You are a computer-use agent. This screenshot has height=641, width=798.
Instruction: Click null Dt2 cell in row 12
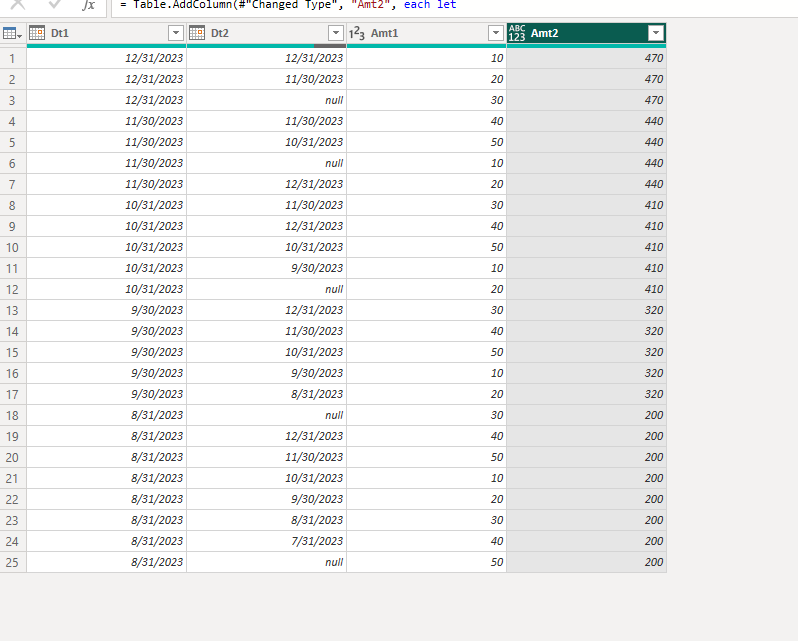[266, 289]
